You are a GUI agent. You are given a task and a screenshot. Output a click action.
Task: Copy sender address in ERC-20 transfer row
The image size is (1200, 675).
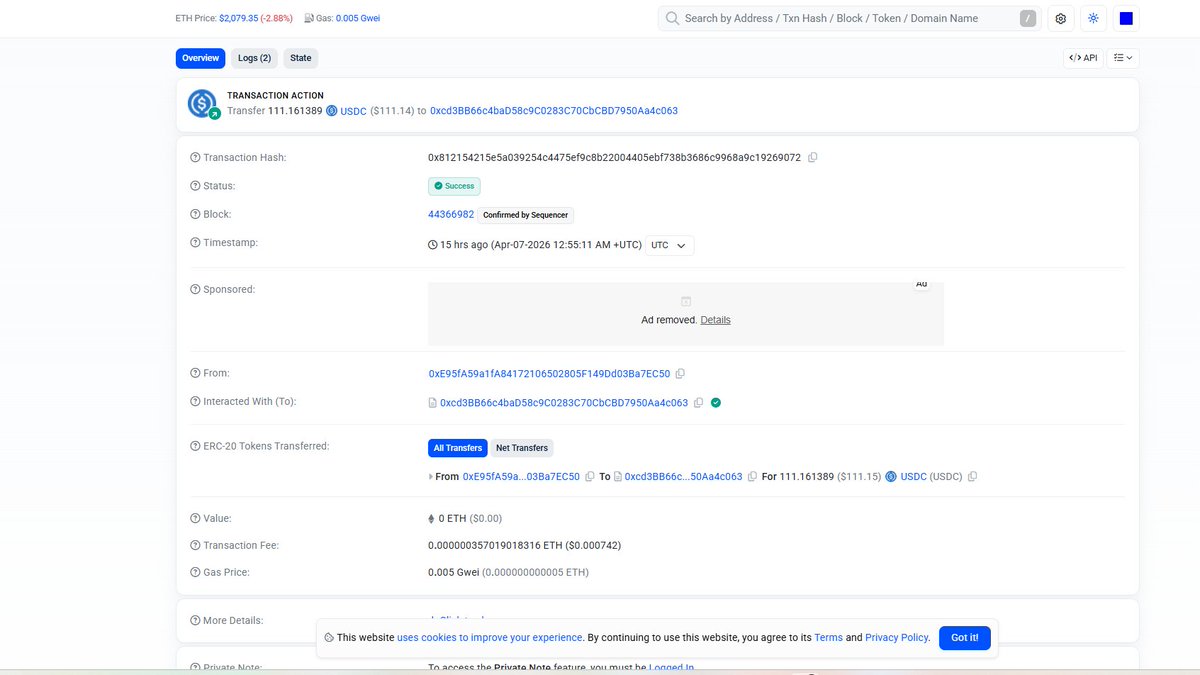click(590, 477)
